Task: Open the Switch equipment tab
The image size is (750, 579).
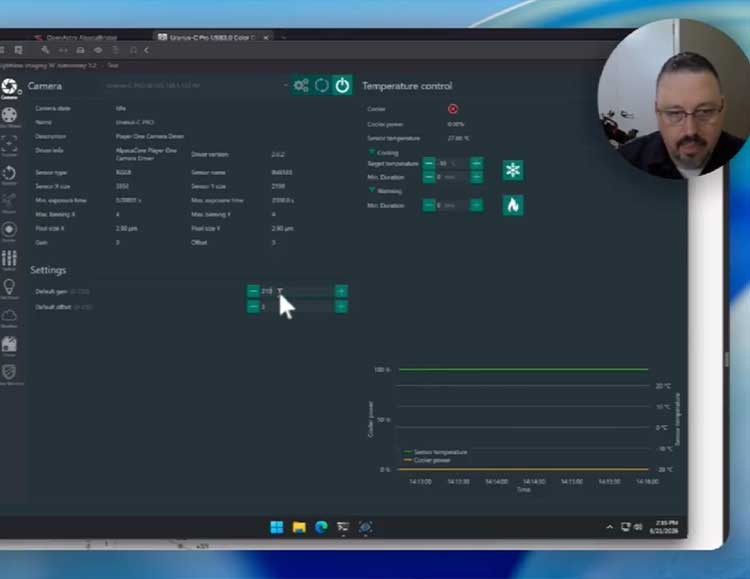Action: [9, 260]
